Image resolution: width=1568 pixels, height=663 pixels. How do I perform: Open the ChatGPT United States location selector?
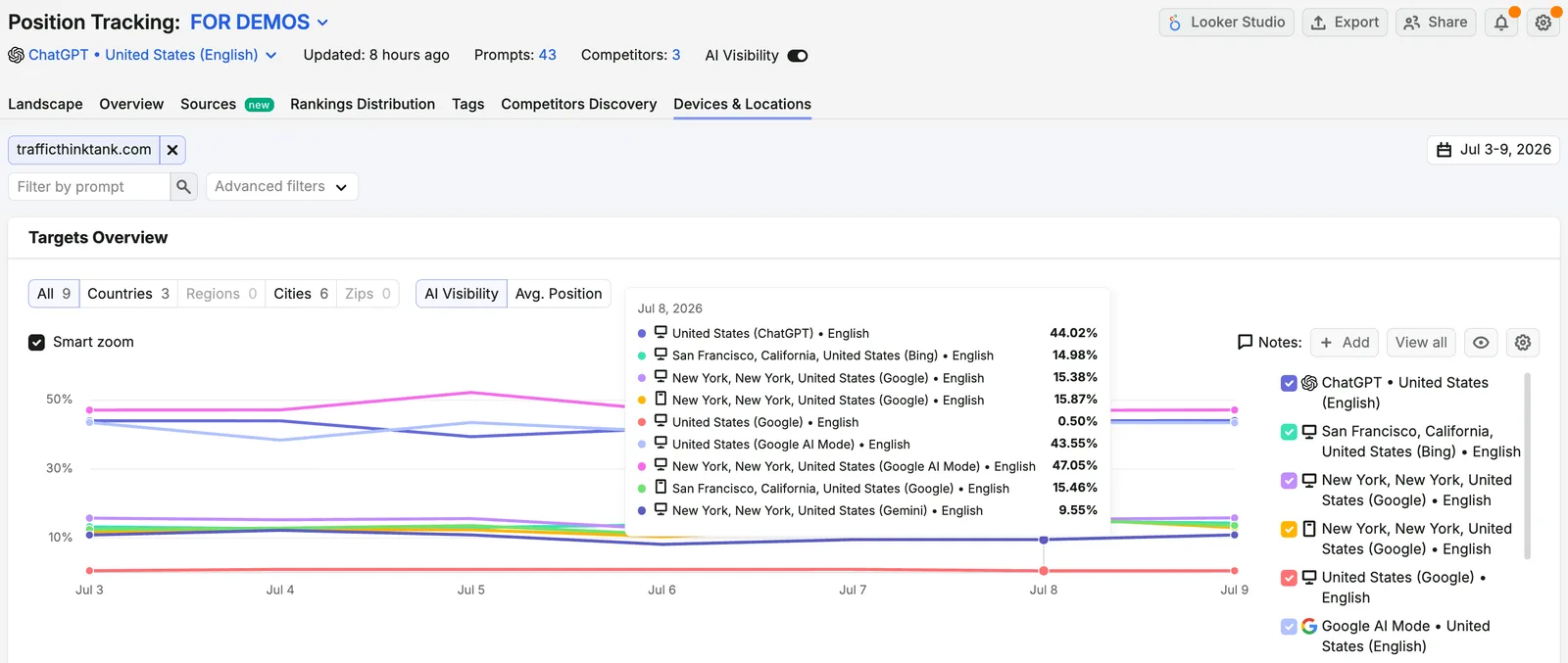pyautogui.click(x=143, y=55)
